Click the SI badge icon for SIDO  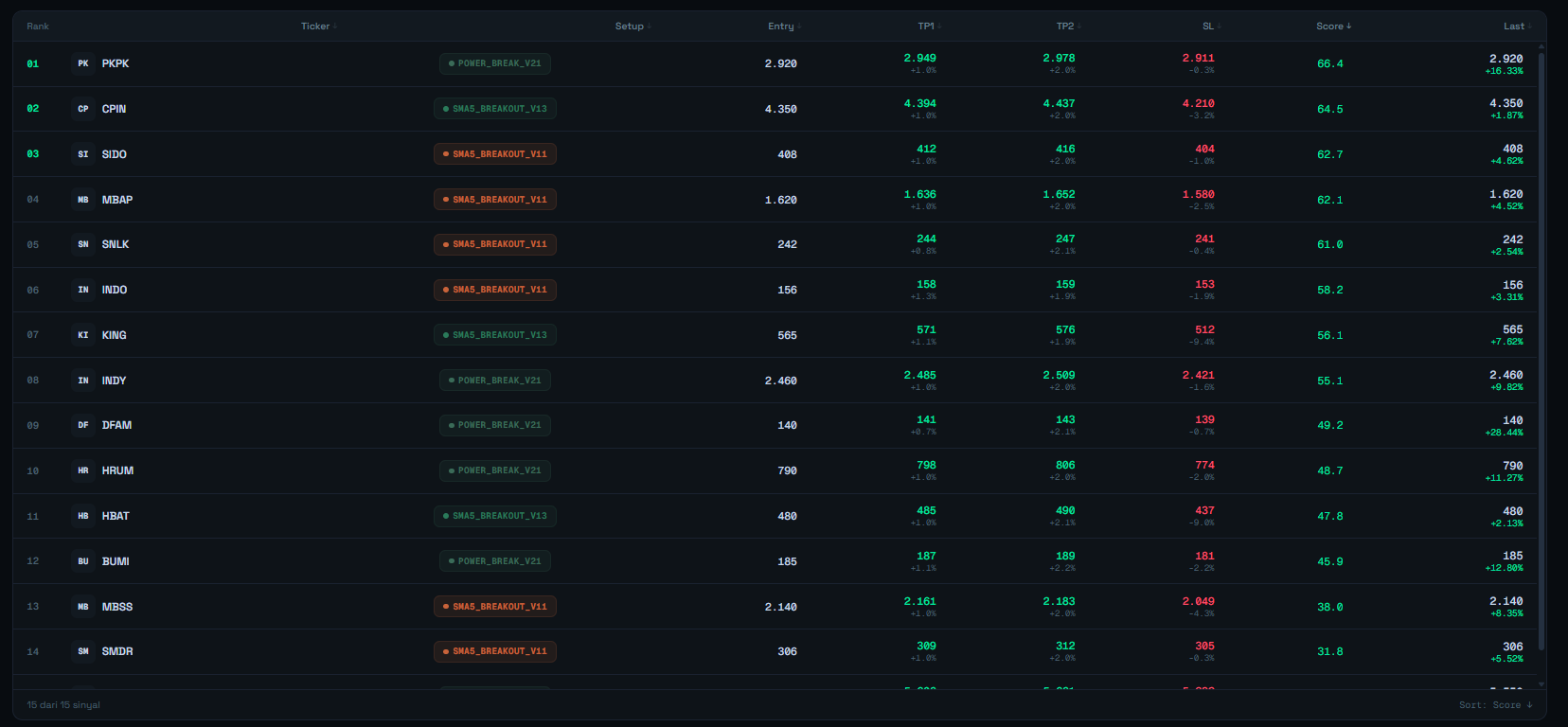tap(83, 154)
